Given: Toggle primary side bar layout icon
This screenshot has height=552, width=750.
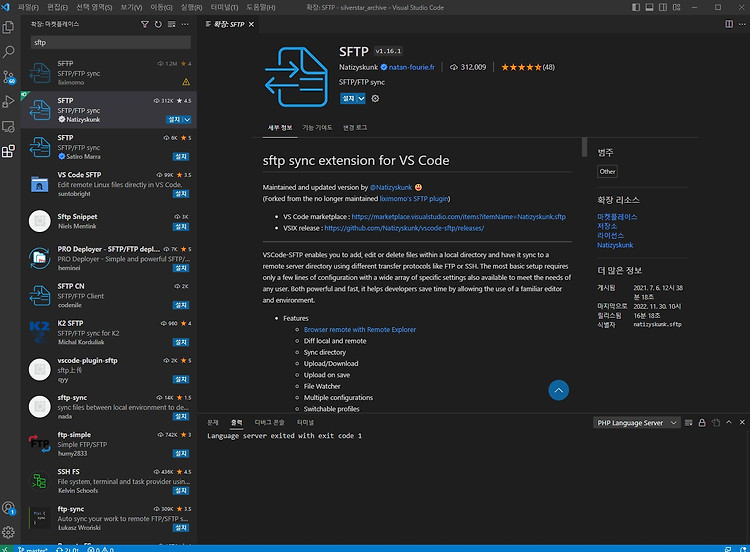Looking at the screenshot, I should 636,7.
